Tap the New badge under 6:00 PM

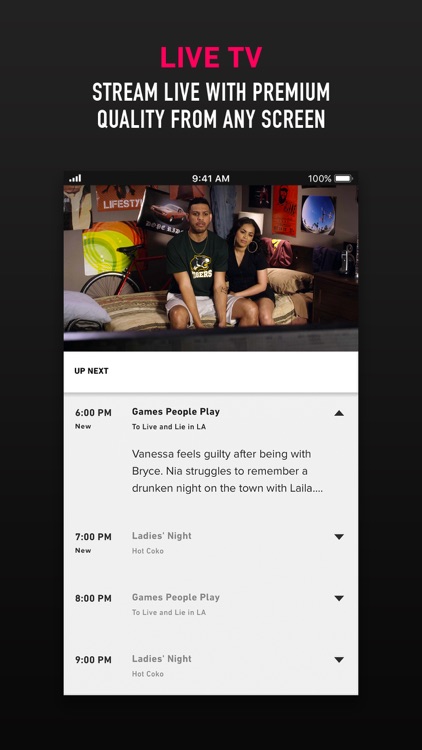83,426
